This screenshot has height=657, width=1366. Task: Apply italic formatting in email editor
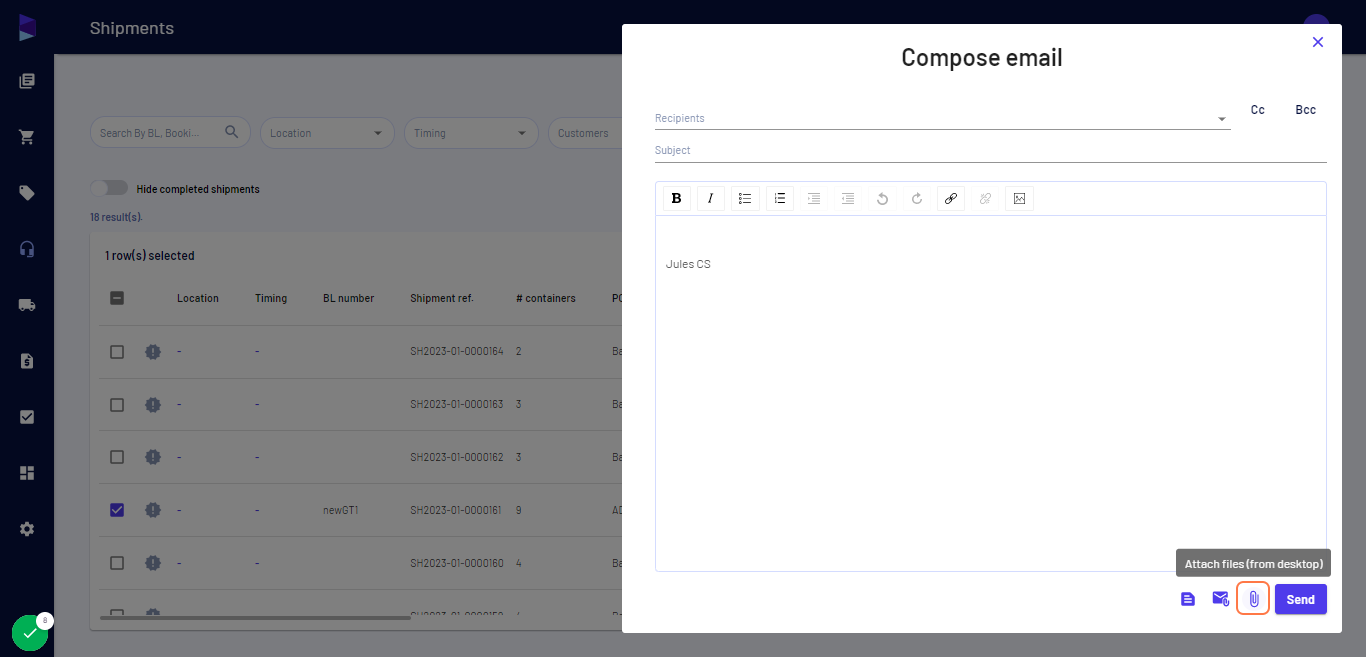tap(711, 198)
